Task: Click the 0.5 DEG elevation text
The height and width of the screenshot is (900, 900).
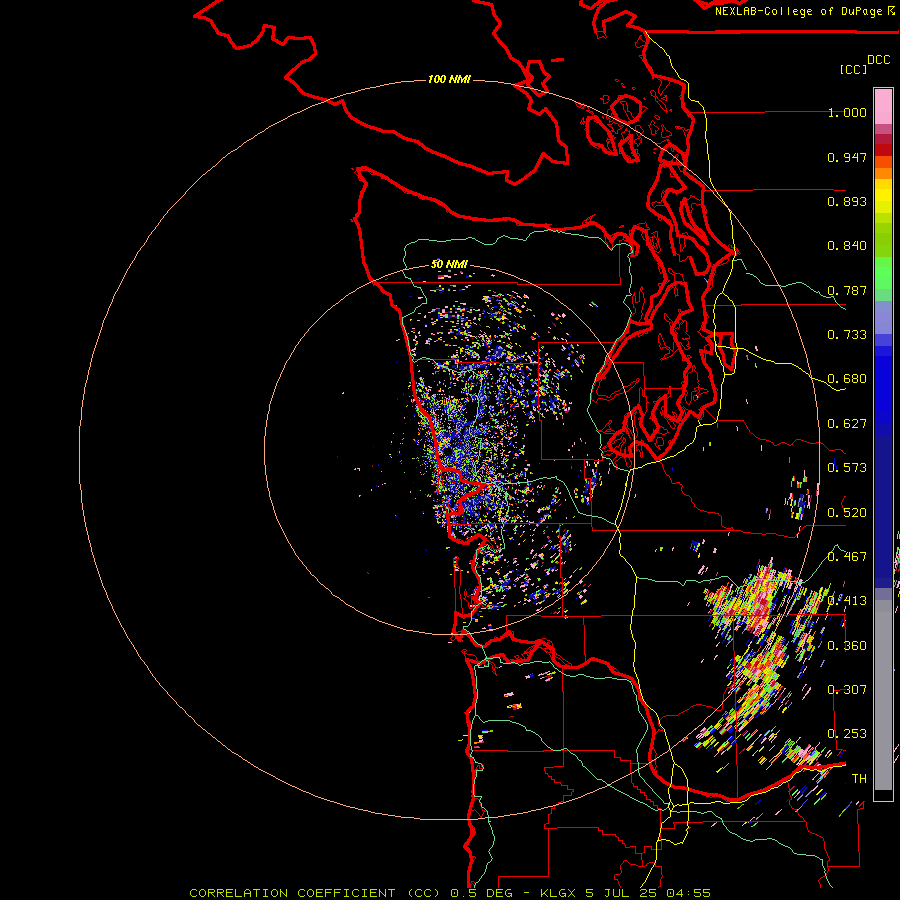Action: coord(482,893)
